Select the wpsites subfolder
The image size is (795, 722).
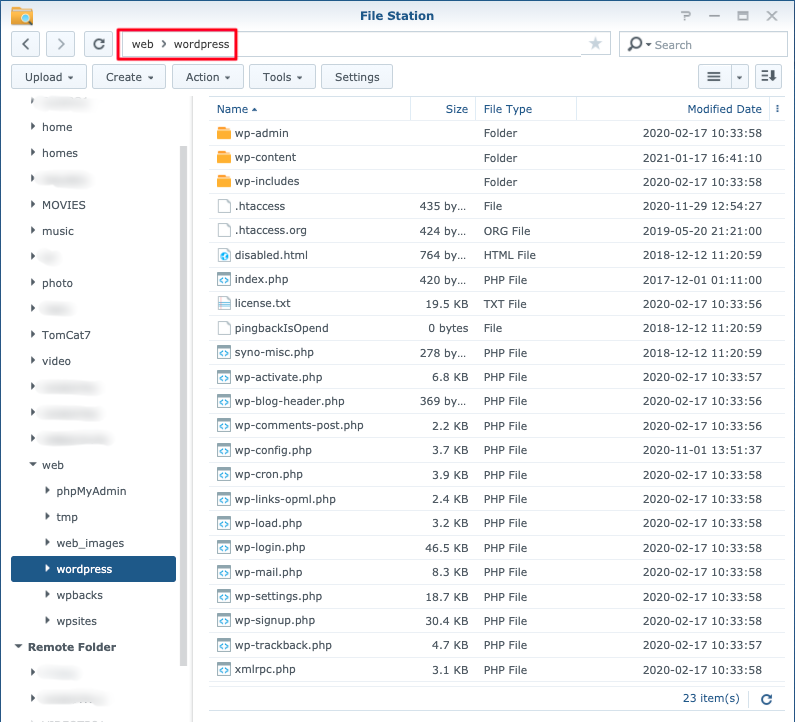77,621
